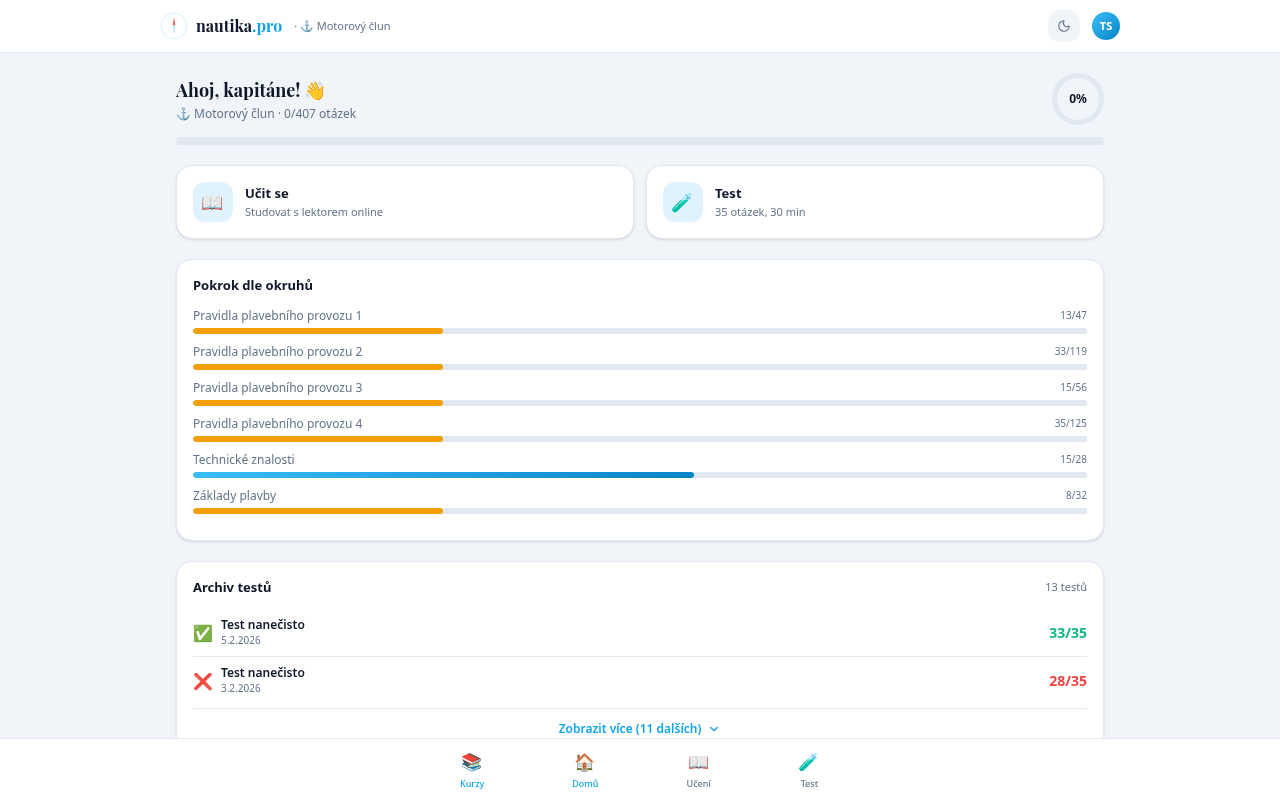This screenshot has width=1280, height=800.
Task: Open the passed test from 5.2.2026
Action: pyautogui.click(x=640, y=632)
